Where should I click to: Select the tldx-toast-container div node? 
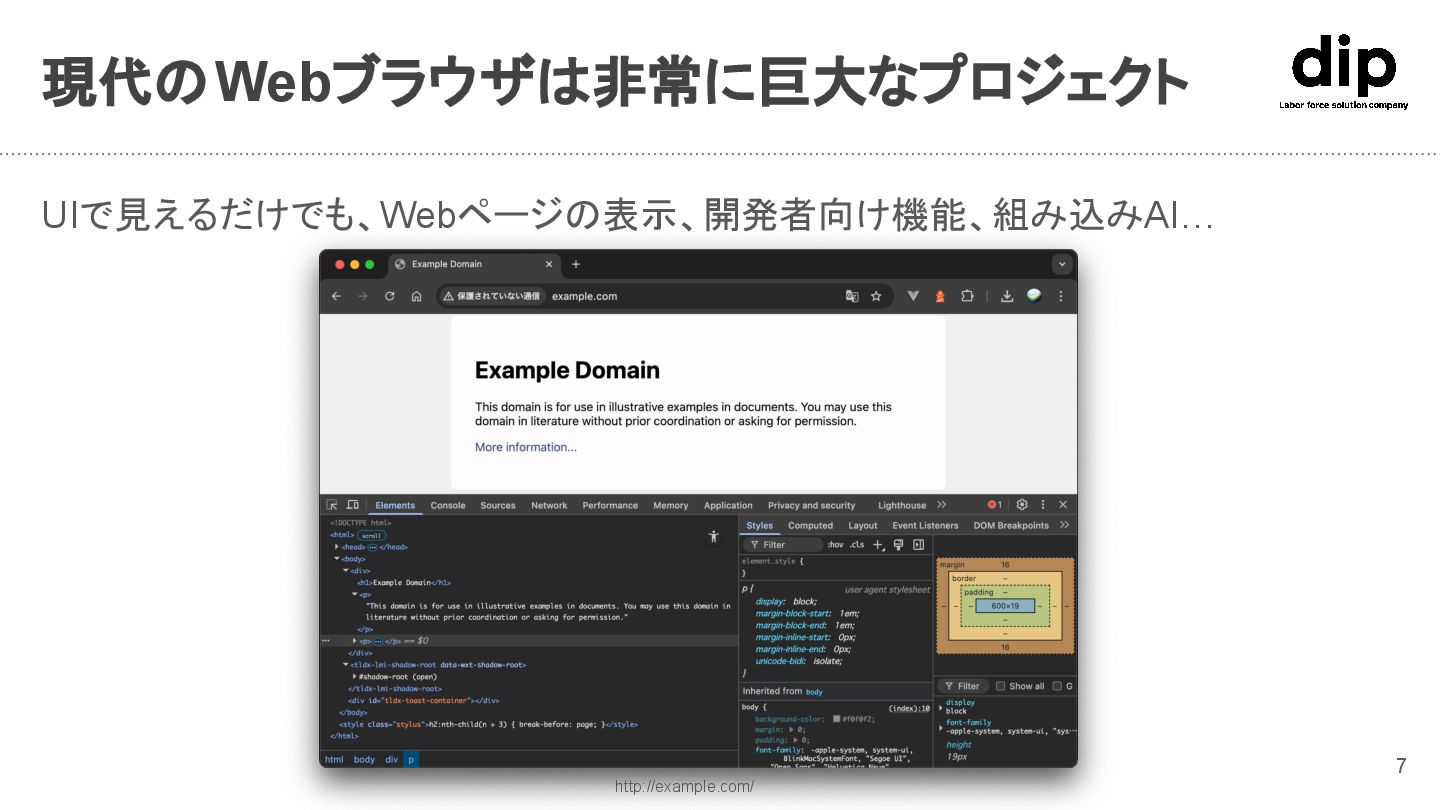point(423,701)
